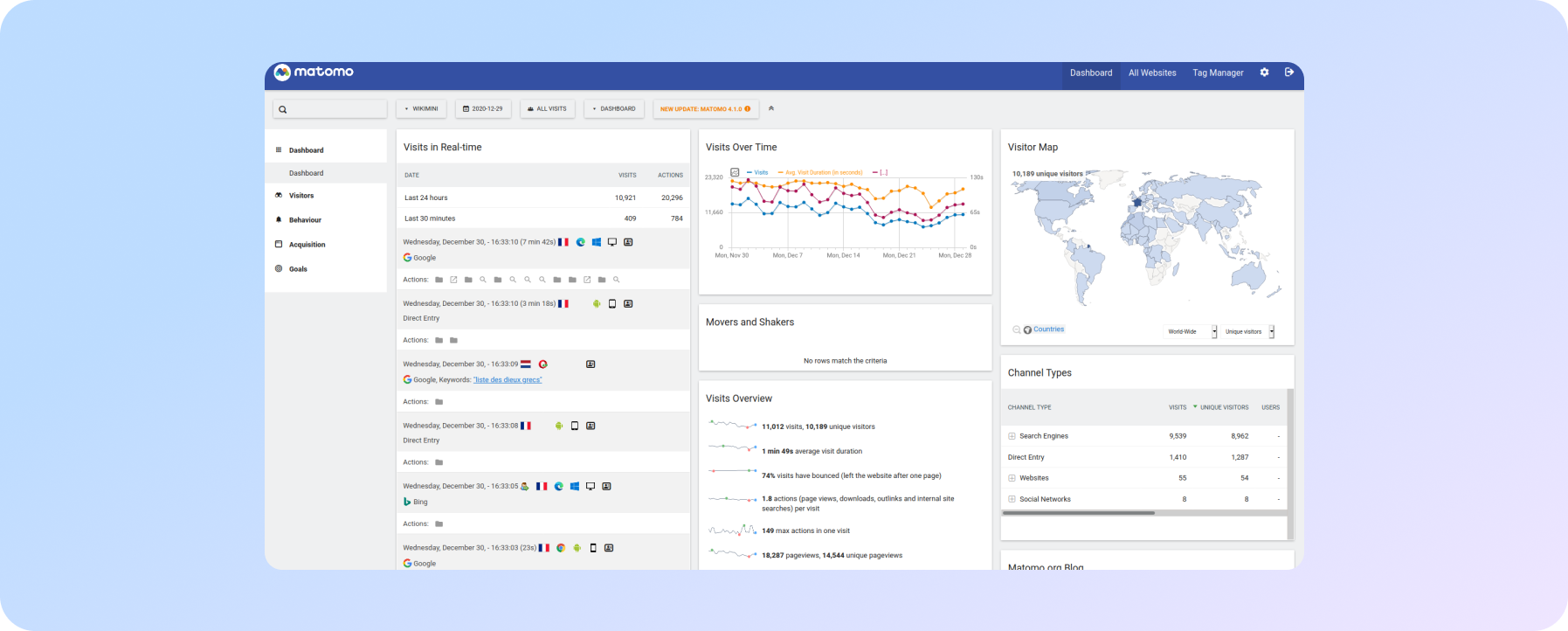Click desktop device icon in 7 min 42s visit
This screenshot has width=1568, height=631.
(x=612, y=242)
